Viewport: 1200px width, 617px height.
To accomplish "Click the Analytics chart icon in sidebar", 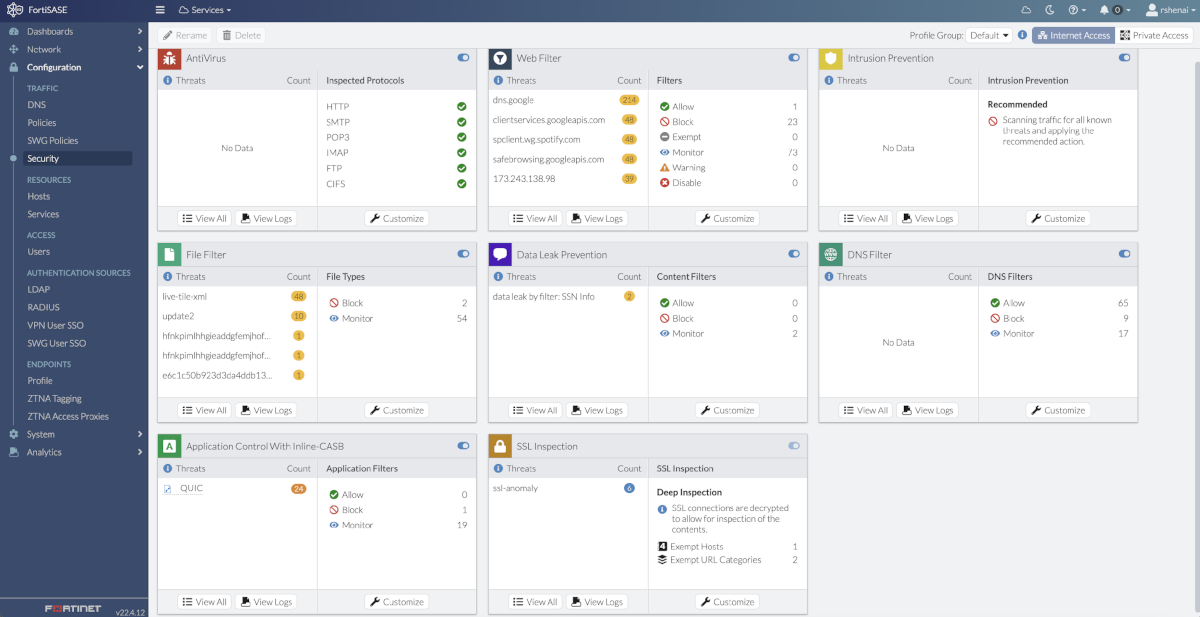I will coord(14,452).
